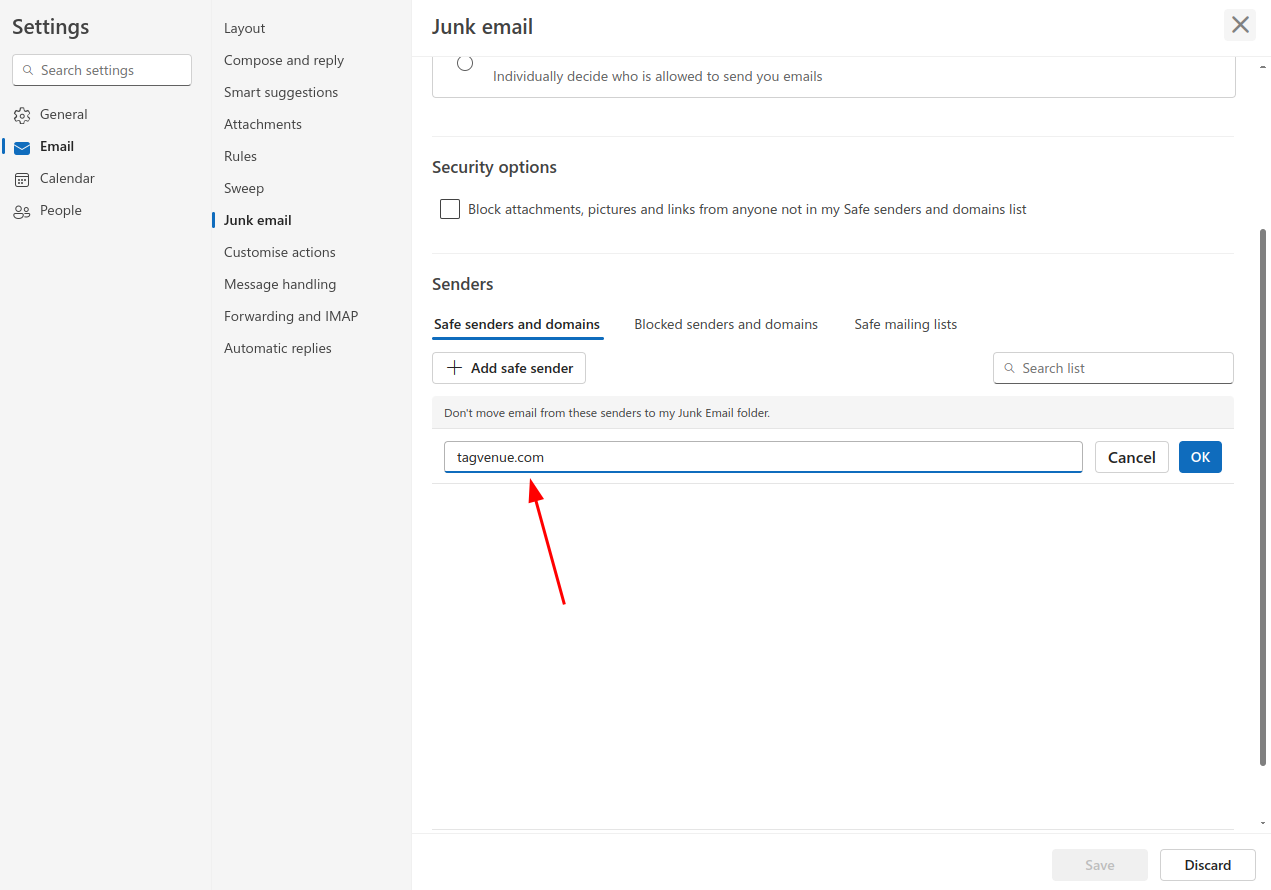Open Rules settings
Viewport: 1271px width, 890px height.
(240, 156)
